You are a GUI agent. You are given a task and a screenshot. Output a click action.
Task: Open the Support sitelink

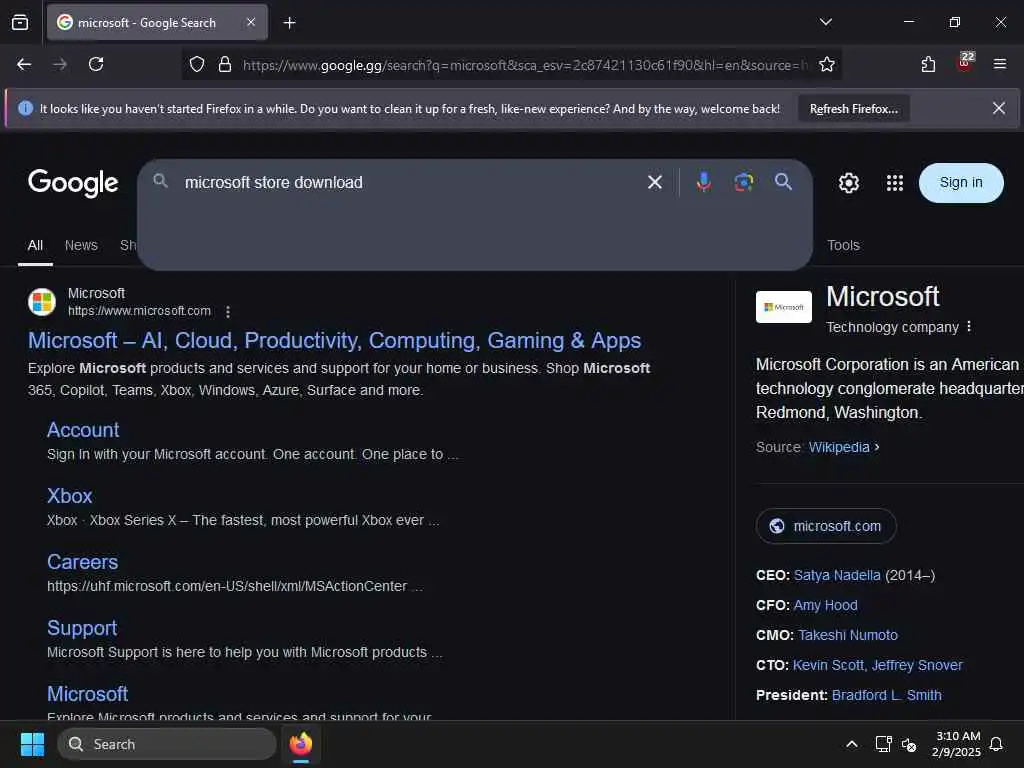coord(82,628)
